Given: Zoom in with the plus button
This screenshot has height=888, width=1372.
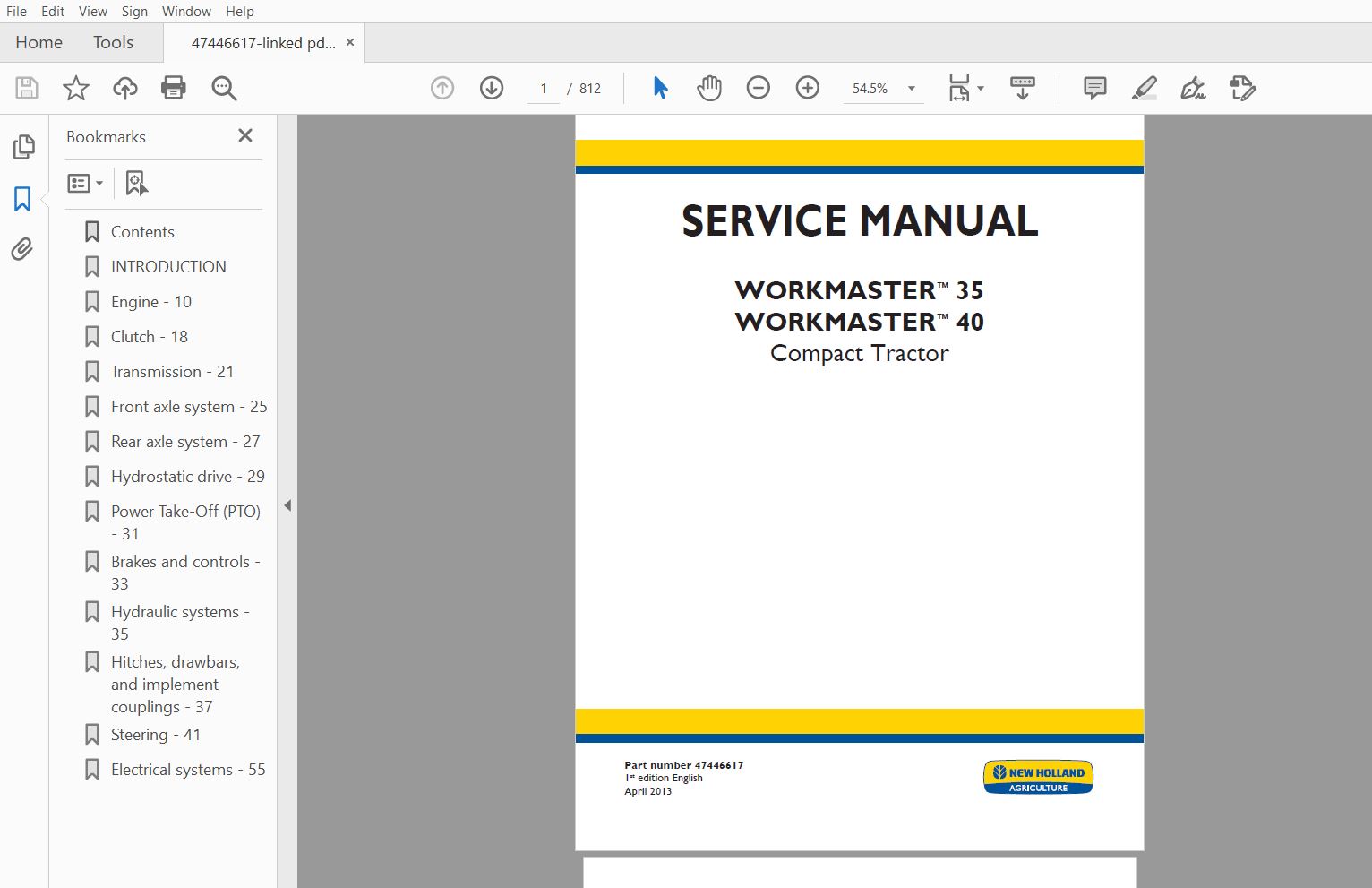Looking at the screenshot, I should click(x=808, y=88).
